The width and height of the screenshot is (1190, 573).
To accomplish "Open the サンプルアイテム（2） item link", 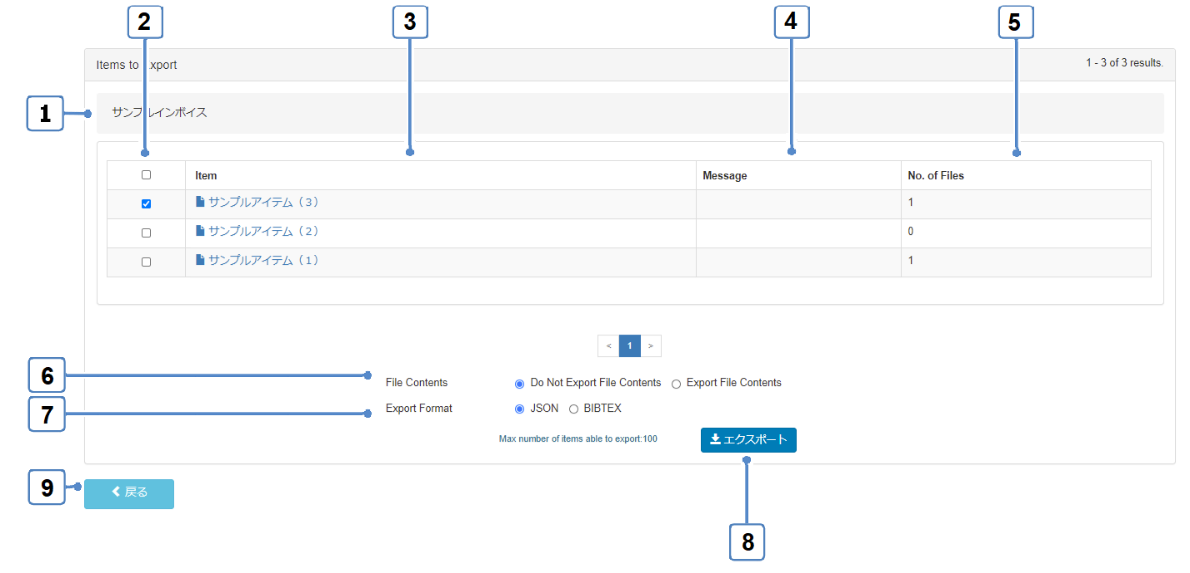I will 263,231.
